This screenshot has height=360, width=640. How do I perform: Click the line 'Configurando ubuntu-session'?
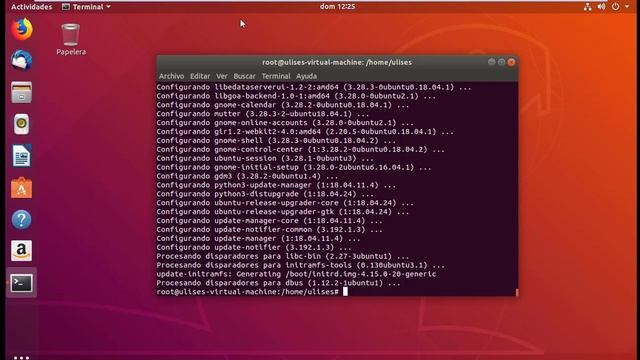coord(265,158)
